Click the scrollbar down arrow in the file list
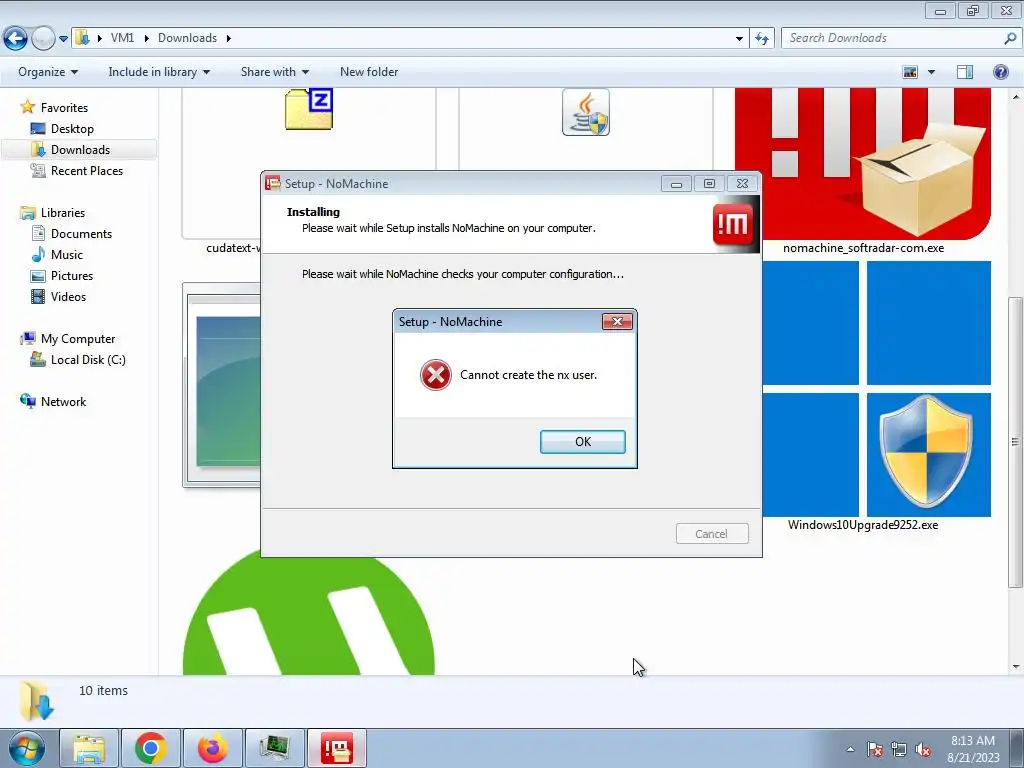Screen dimensions: 1024x768 1016,667
